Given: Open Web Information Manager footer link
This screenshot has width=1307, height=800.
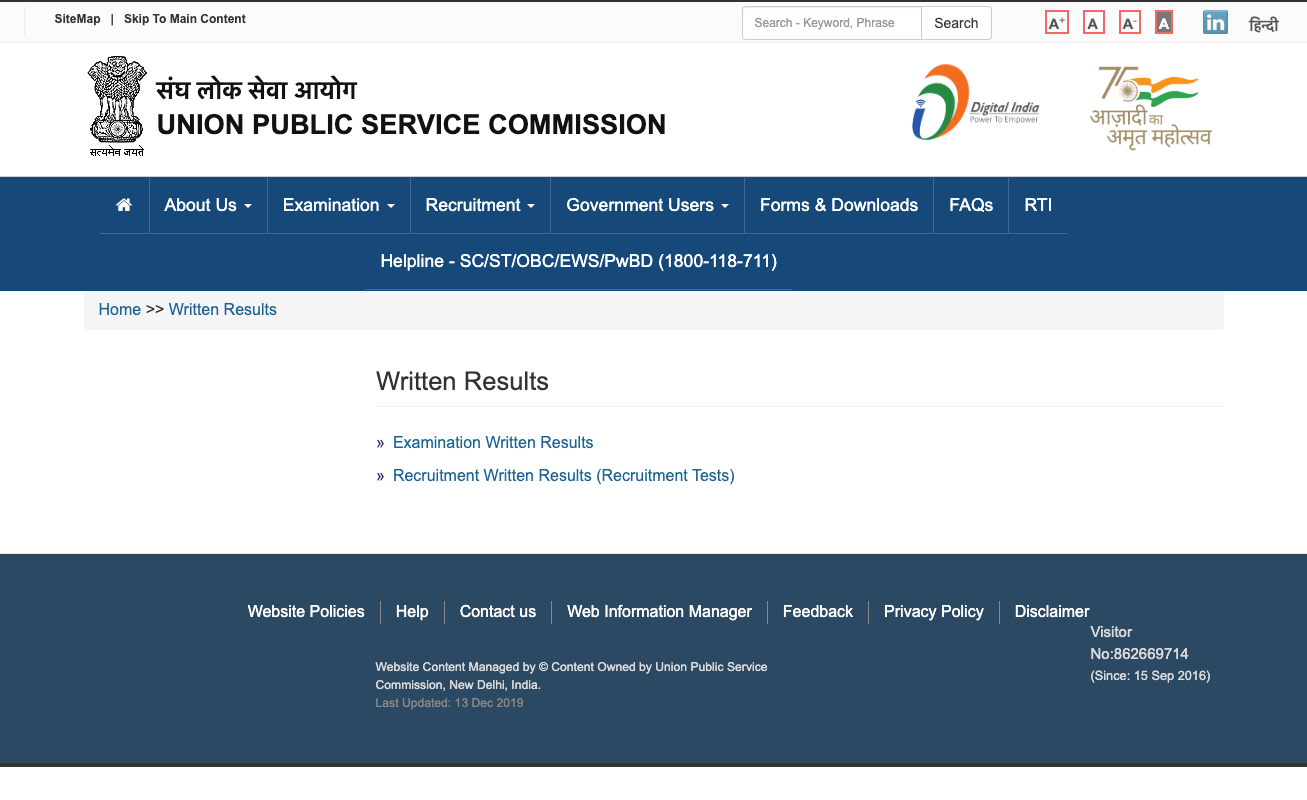Looking at the screenshot, I should coord(659,611).
